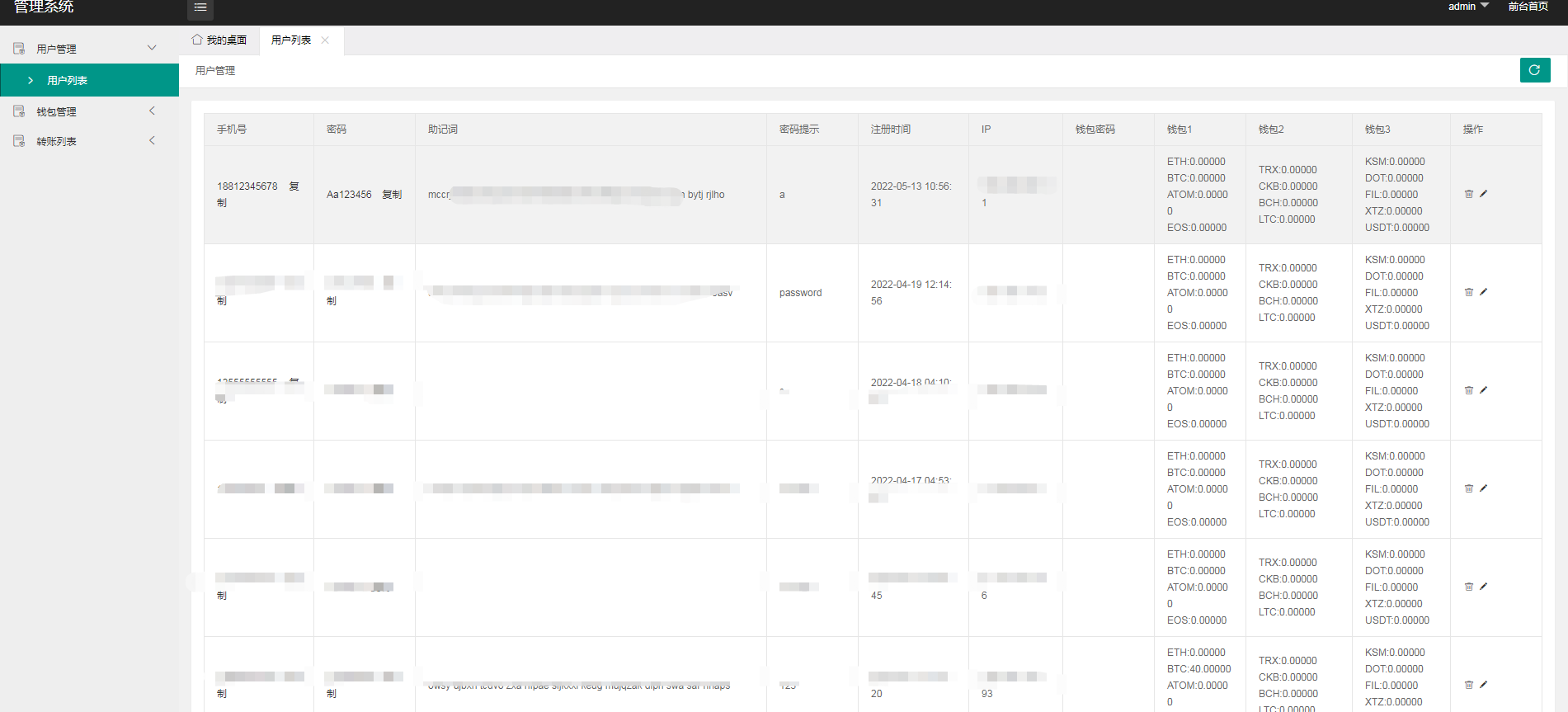
Task: Collapse the 用户管理 sidebar menu
Action: click(89, 49)
